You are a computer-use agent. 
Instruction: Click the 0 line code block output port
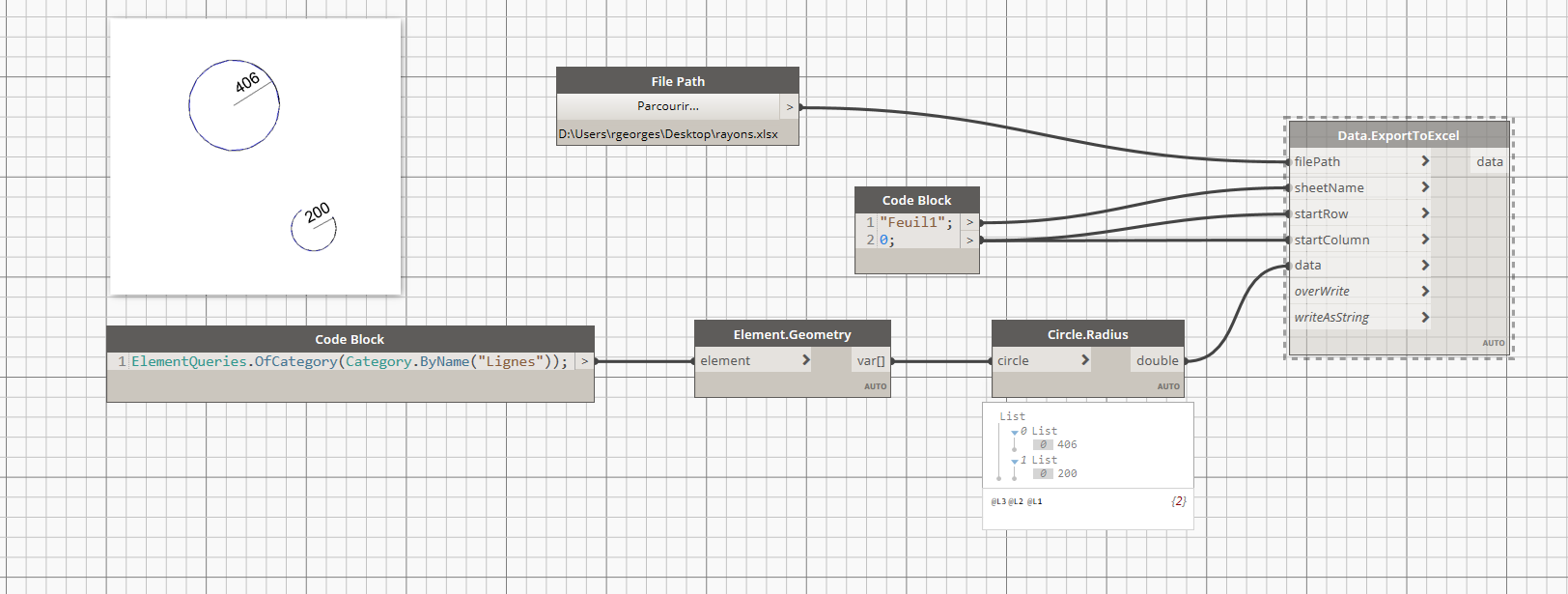coord(969,240)
